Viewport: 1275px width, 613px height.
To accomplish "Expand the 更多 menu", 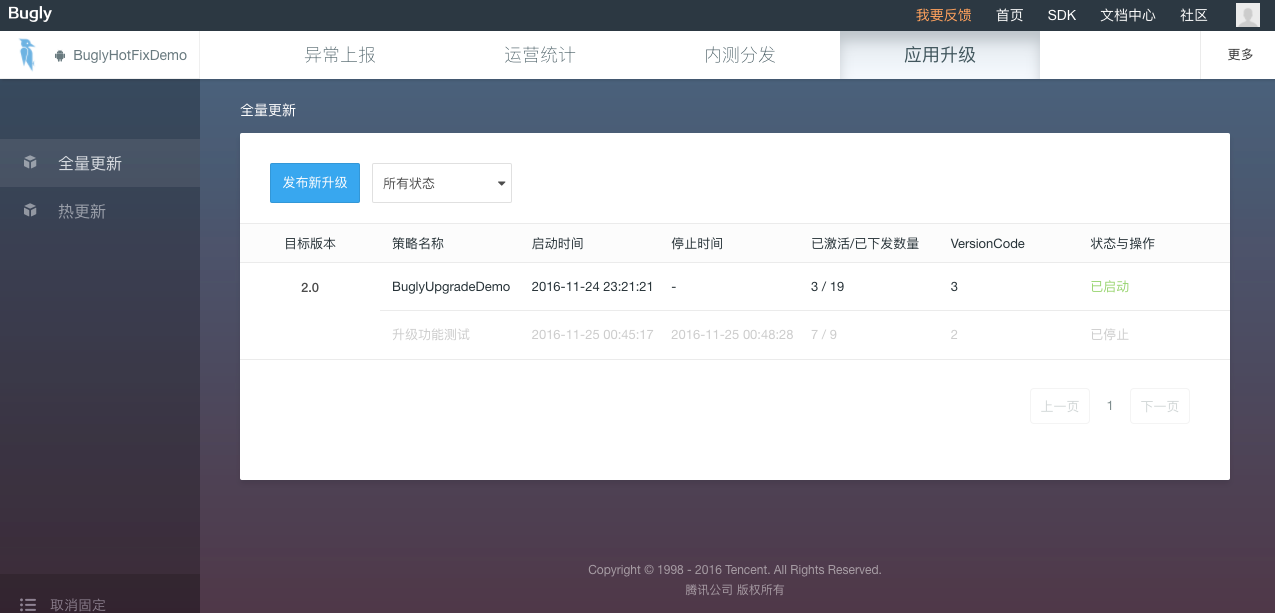I will coord(1239,55).
